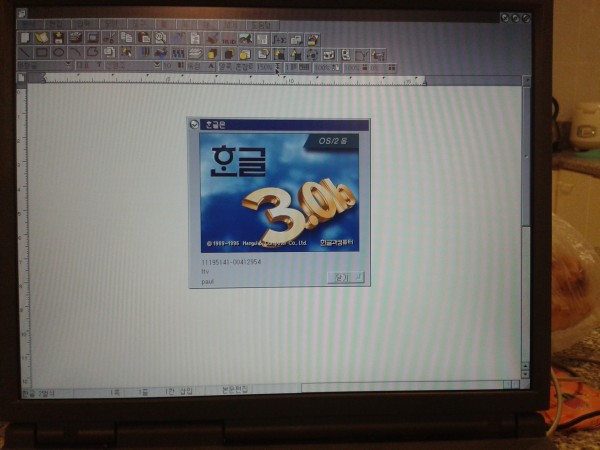Click the new blank document icon
The height and width of the screenshot is (450, 600).
(x=25, y=38)
